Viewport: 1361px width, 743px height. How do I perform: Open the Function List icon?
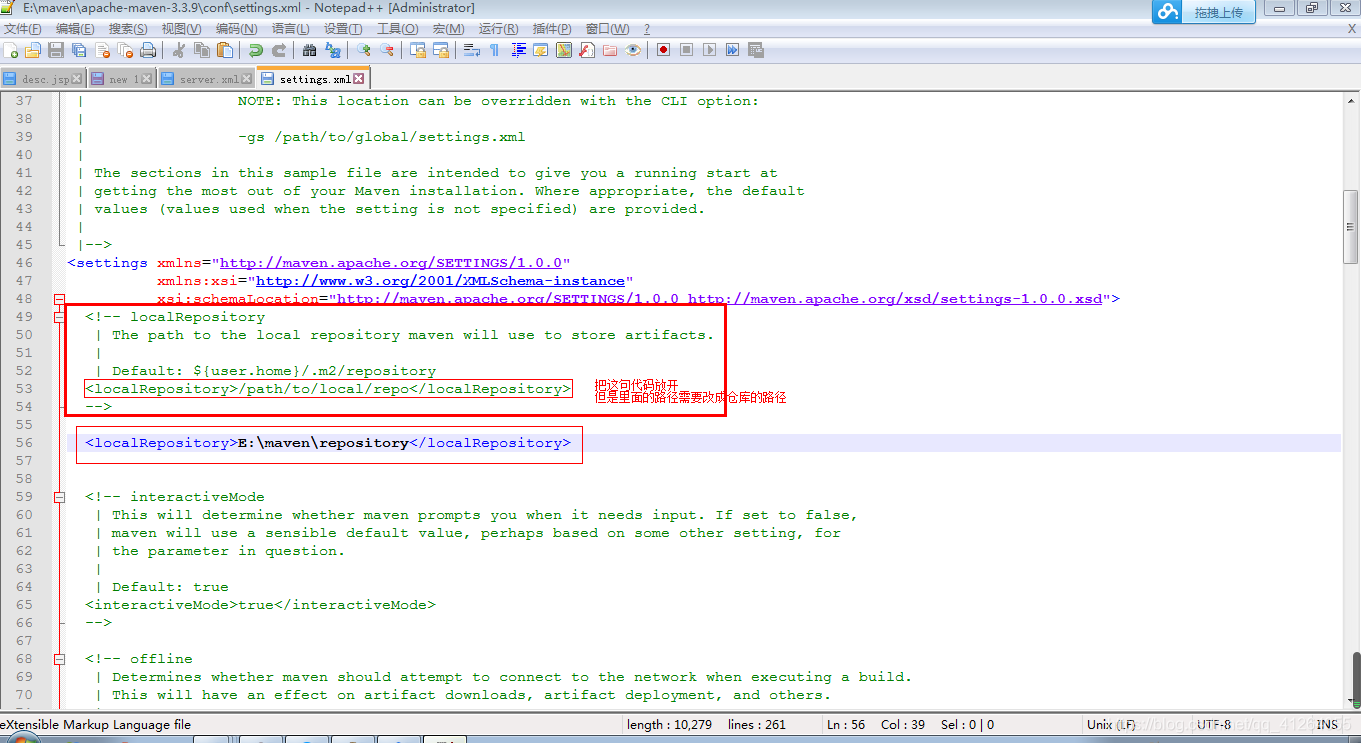[586, 50]
